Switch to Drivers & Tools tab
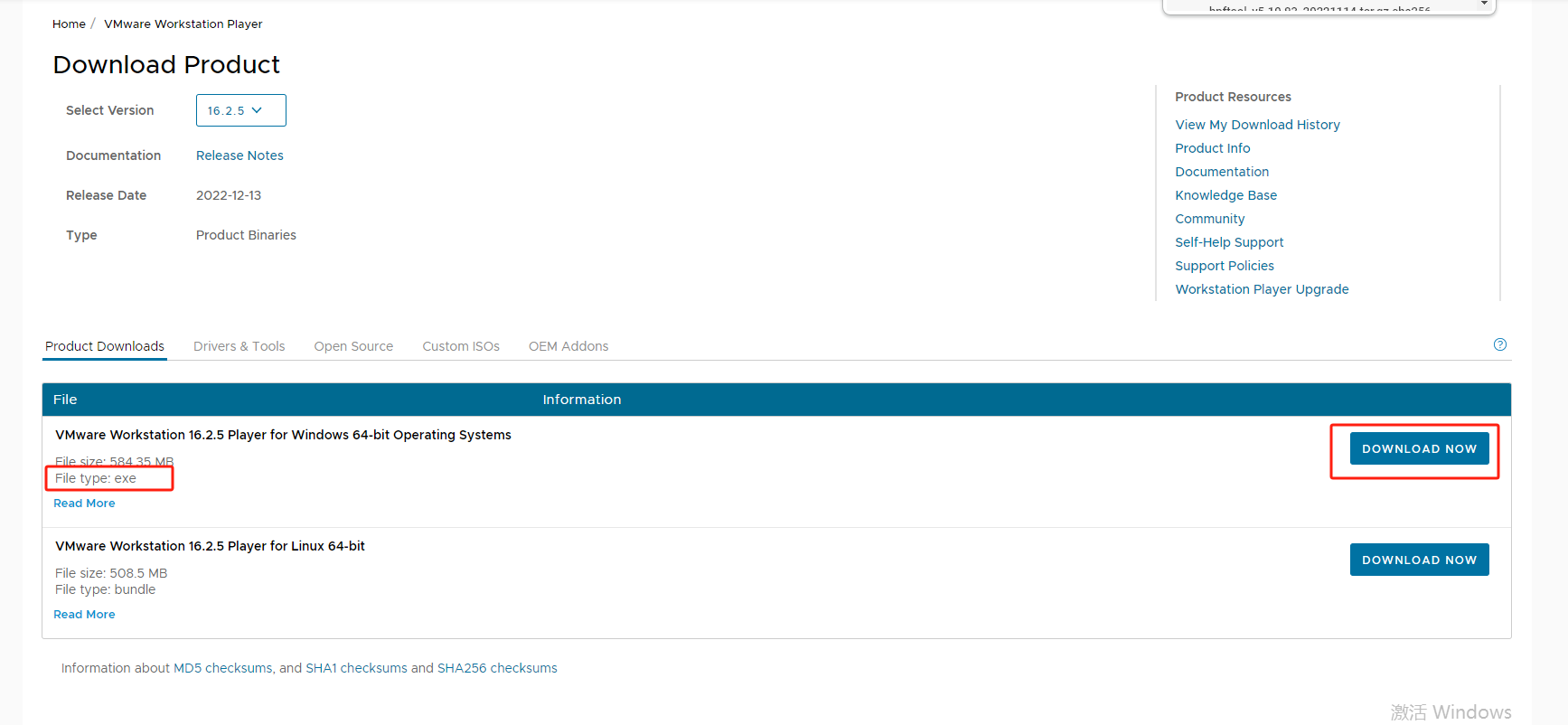 (239, 346)
